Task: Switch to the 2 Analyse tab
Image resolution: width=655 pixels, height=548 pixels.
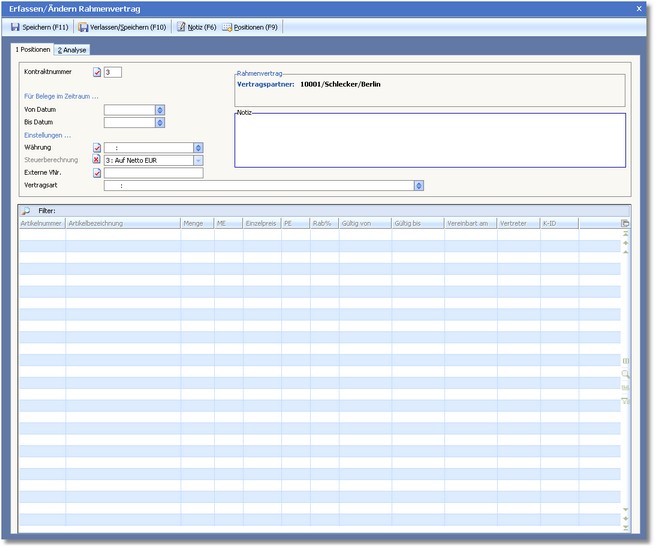Action: 72,49
